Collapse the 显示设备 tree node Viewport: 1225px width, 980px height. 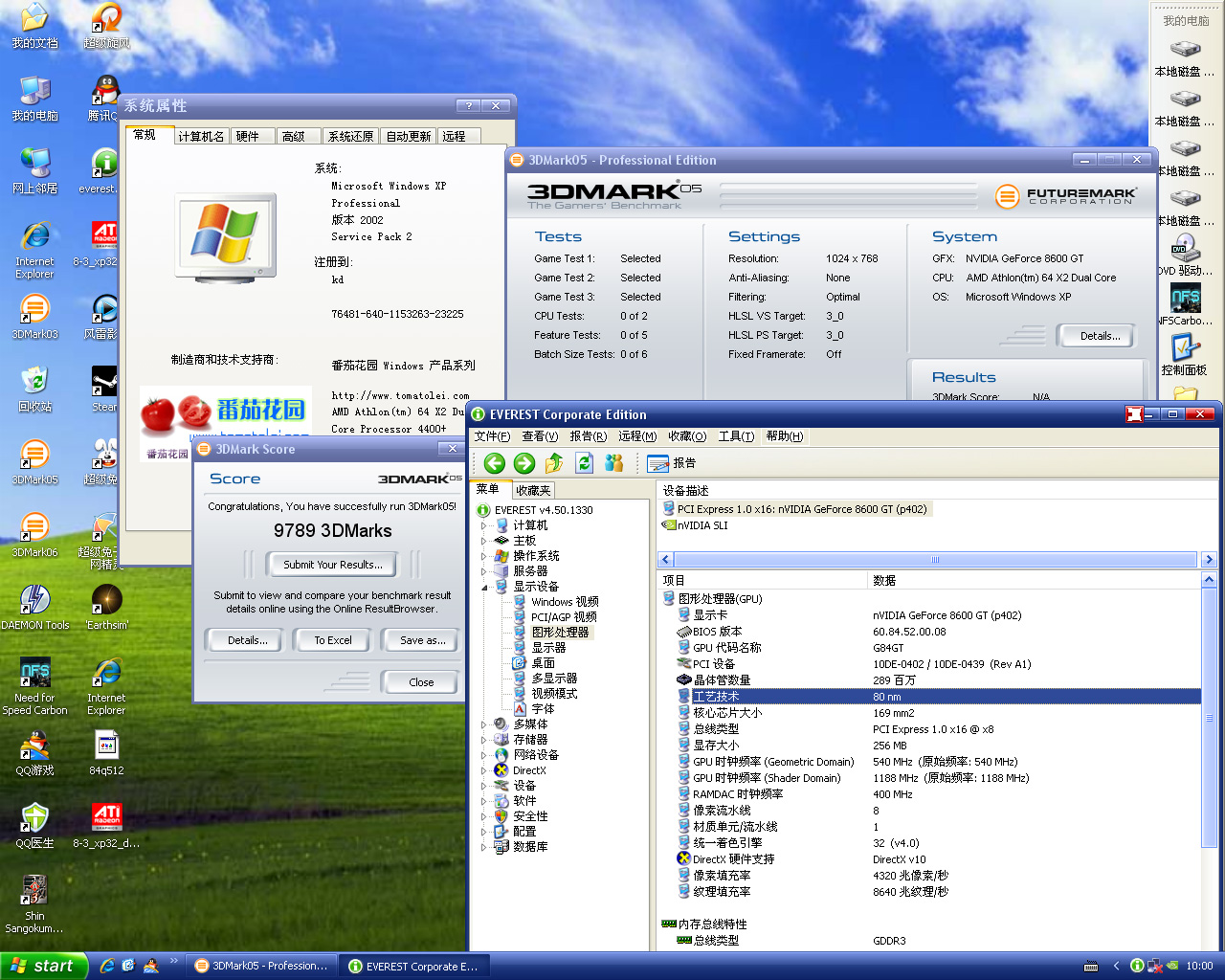[483, 587]
